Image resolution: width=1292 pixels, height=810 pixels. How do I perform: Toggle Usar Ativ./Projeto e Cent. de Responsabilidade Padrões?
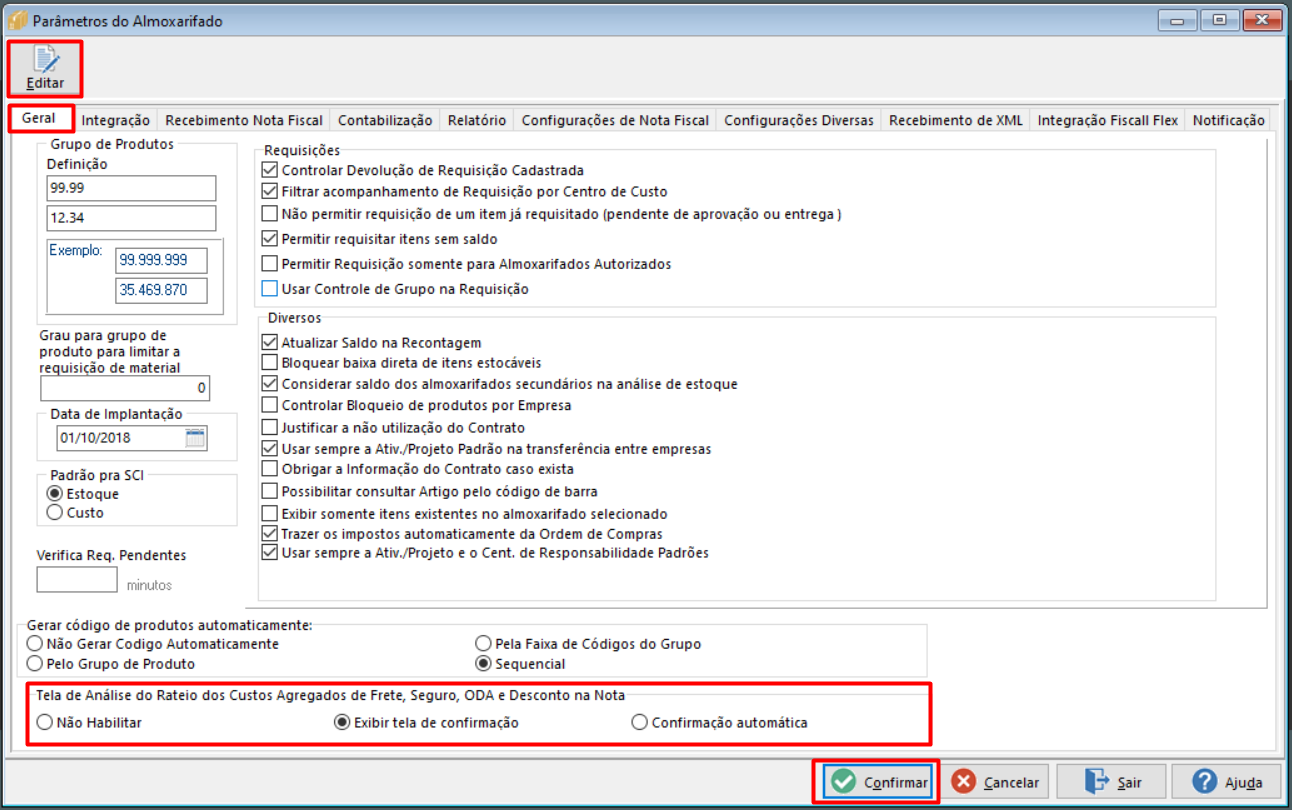[269, 552]
